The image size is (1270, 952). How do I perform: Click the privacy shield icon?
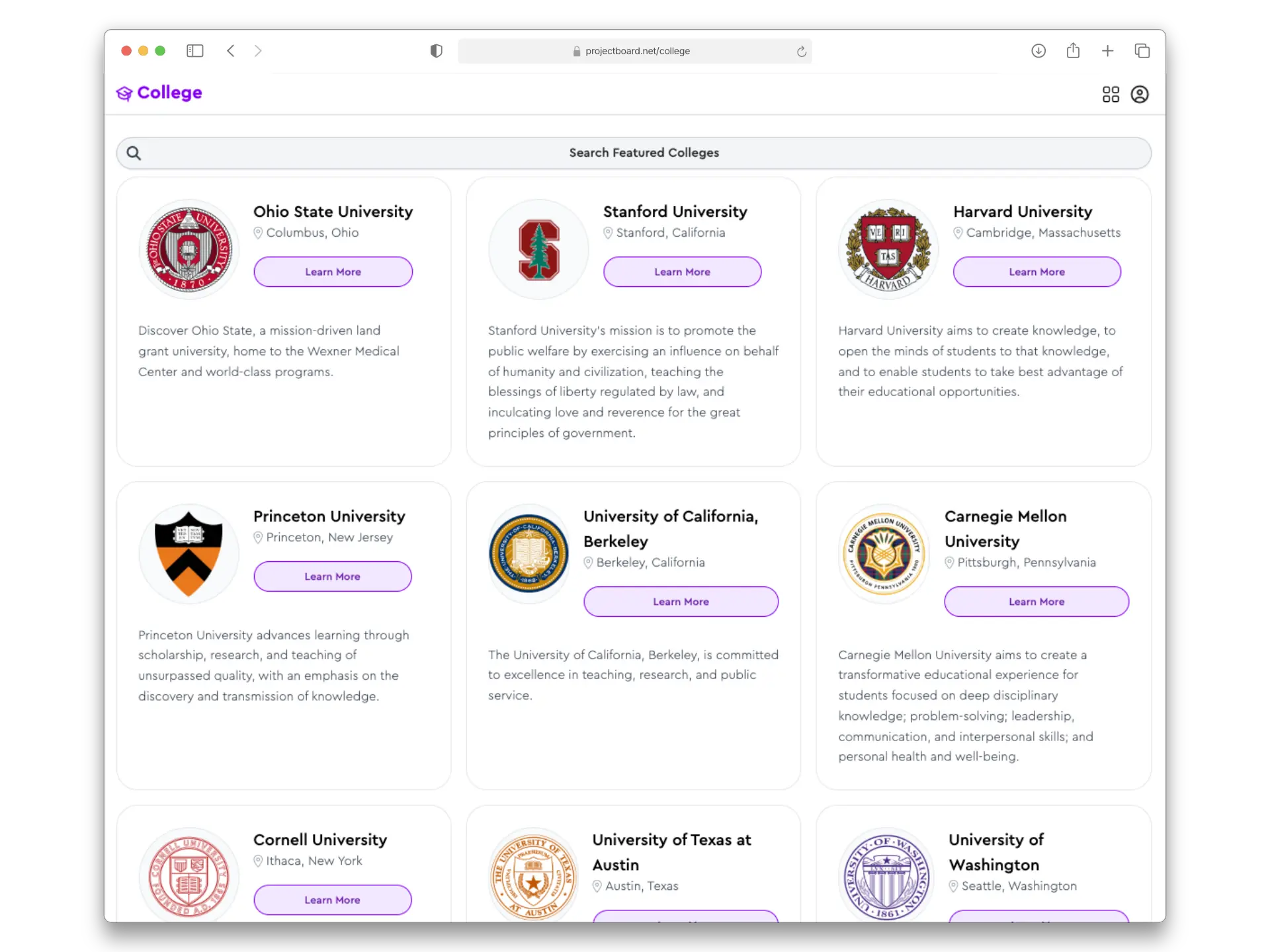click(x=436, y=51)
